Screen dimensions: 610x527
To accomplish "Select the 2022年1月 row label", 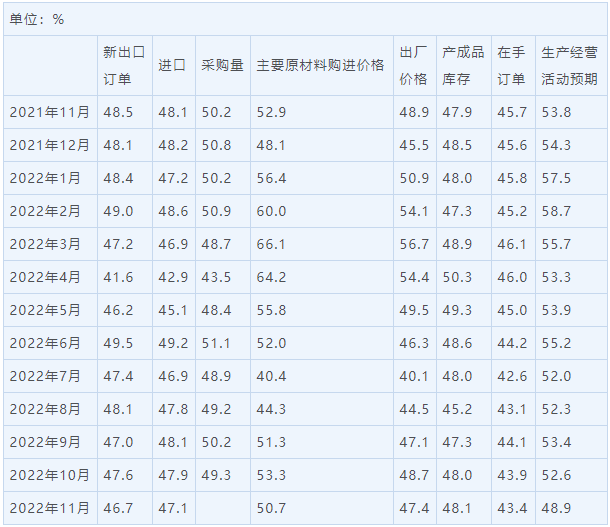I will coord(45,179).
